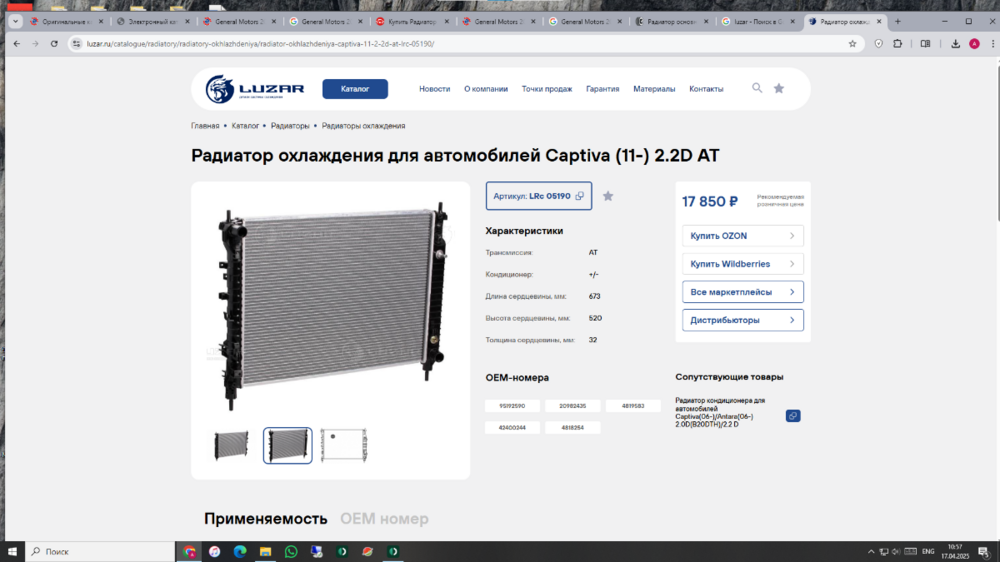
Task: Switch to luzar - Поиск browser tab
Action: [757, 21]
